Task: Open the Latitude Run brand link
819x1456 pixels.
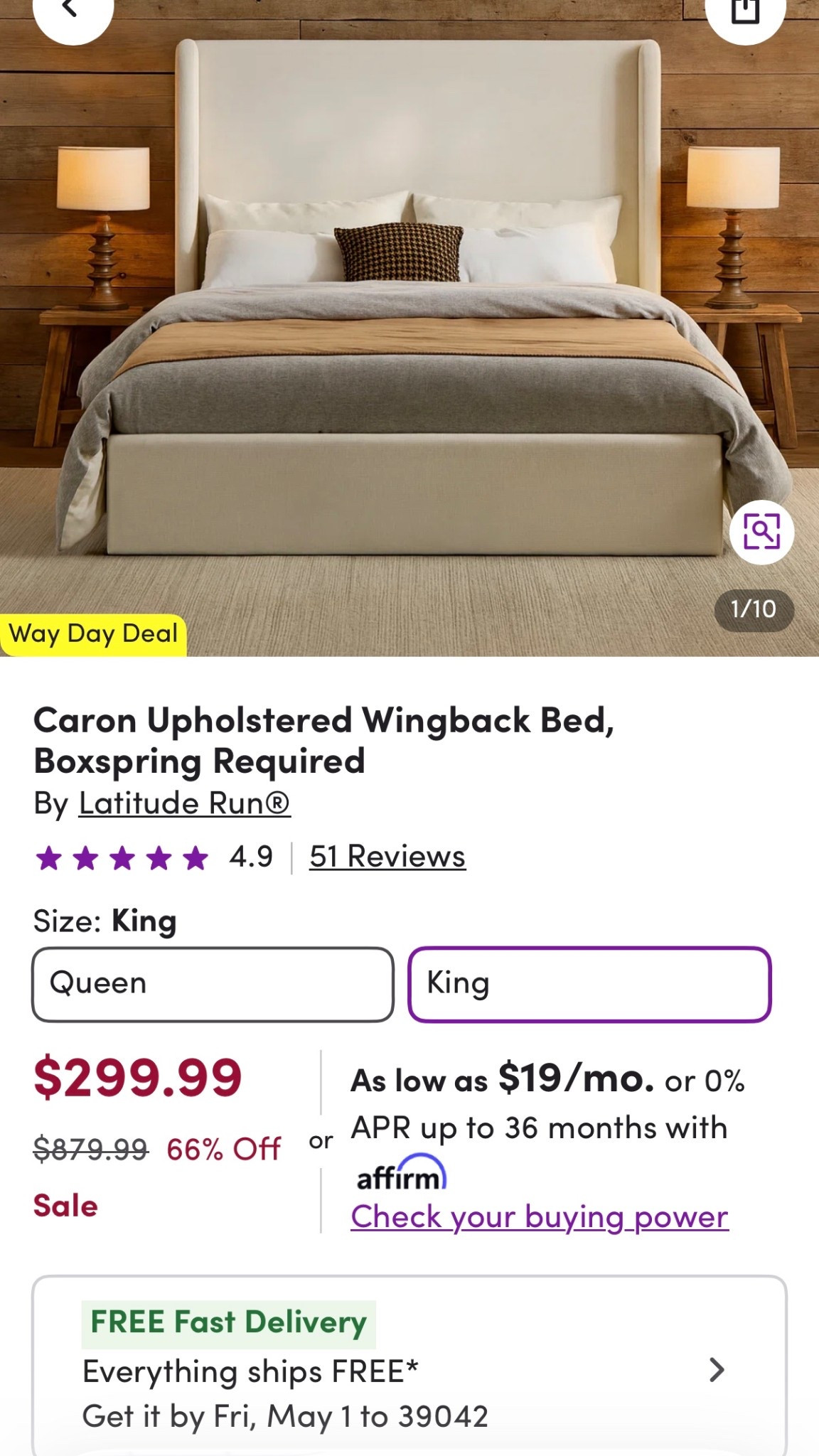Action: (x=184, y=803)
